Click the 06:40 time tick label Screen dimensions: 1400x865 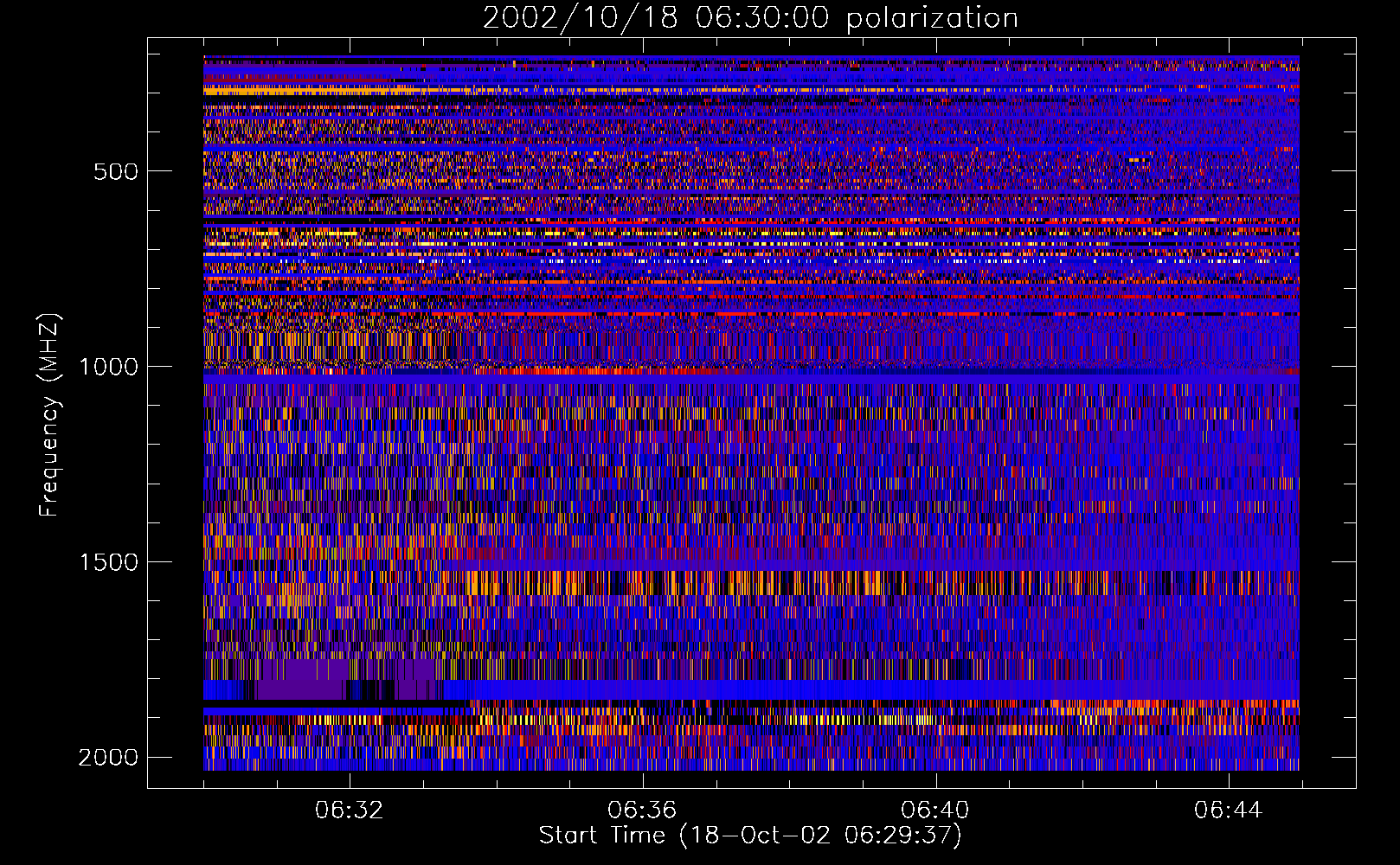click(935, 811)
